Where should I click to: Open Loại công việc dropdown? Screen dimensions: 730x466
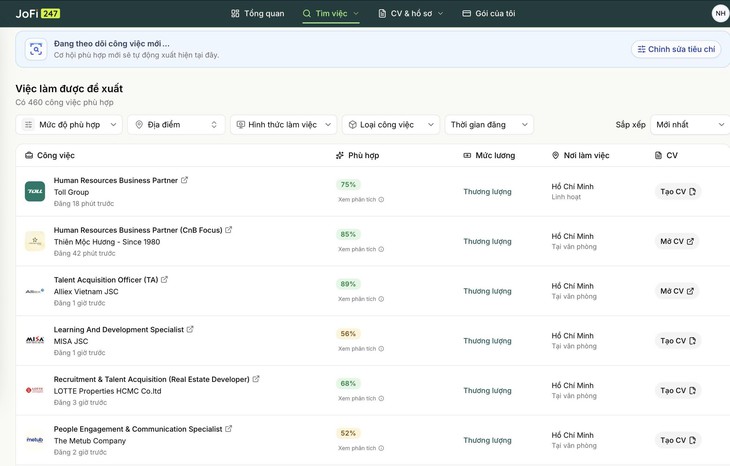tap(391, 125)
